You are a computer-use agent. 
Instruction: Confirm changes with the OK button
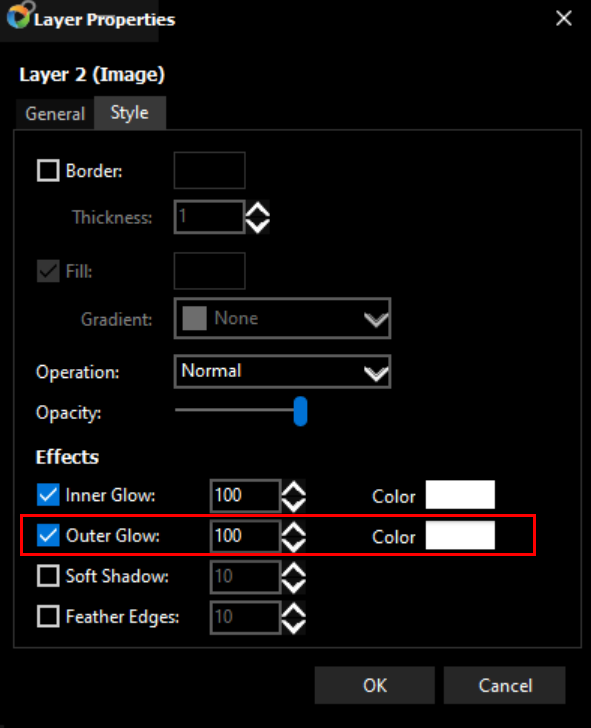point(375,685)
